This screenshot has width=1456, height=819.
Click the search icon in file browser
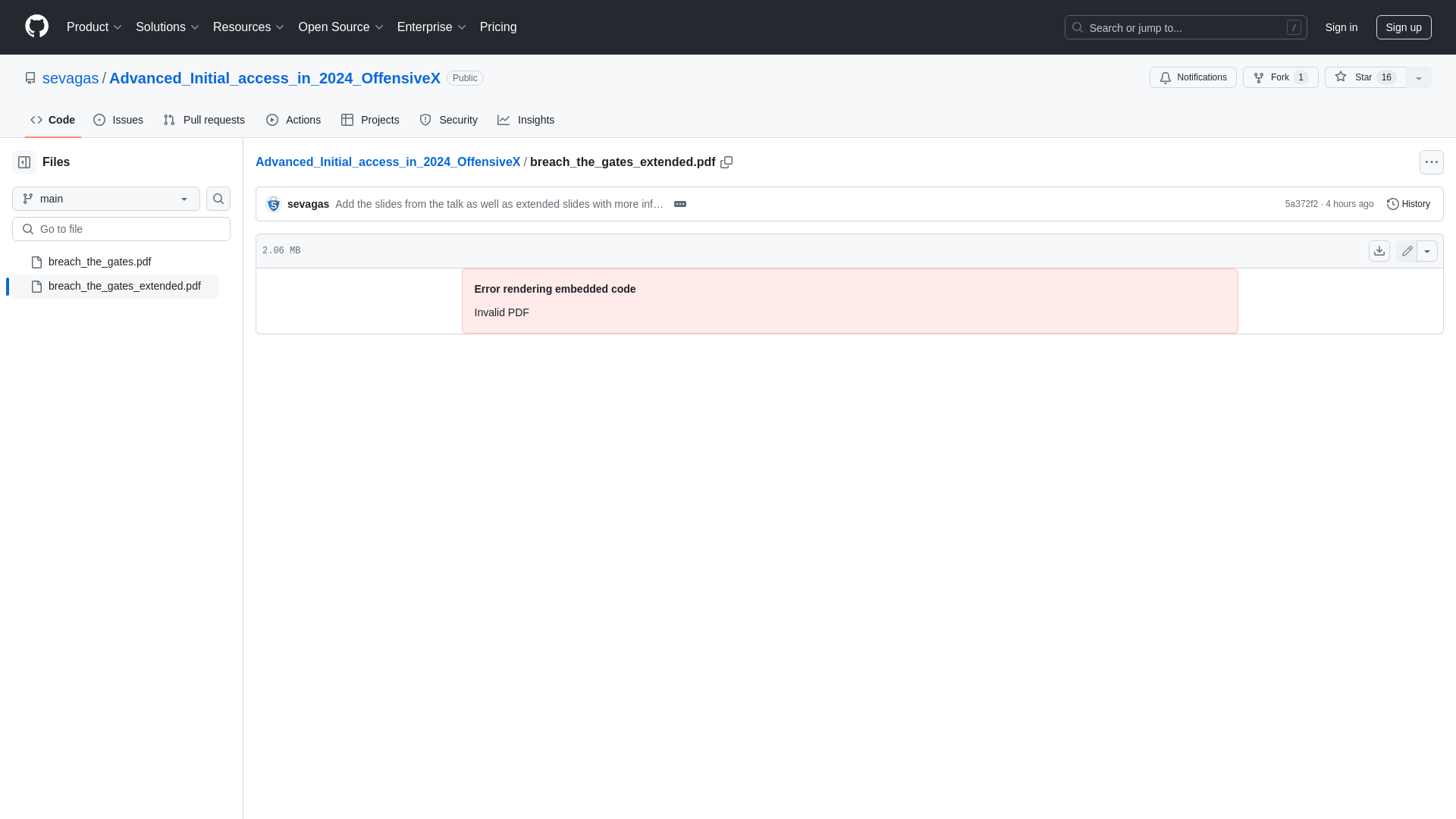(218, 199)
